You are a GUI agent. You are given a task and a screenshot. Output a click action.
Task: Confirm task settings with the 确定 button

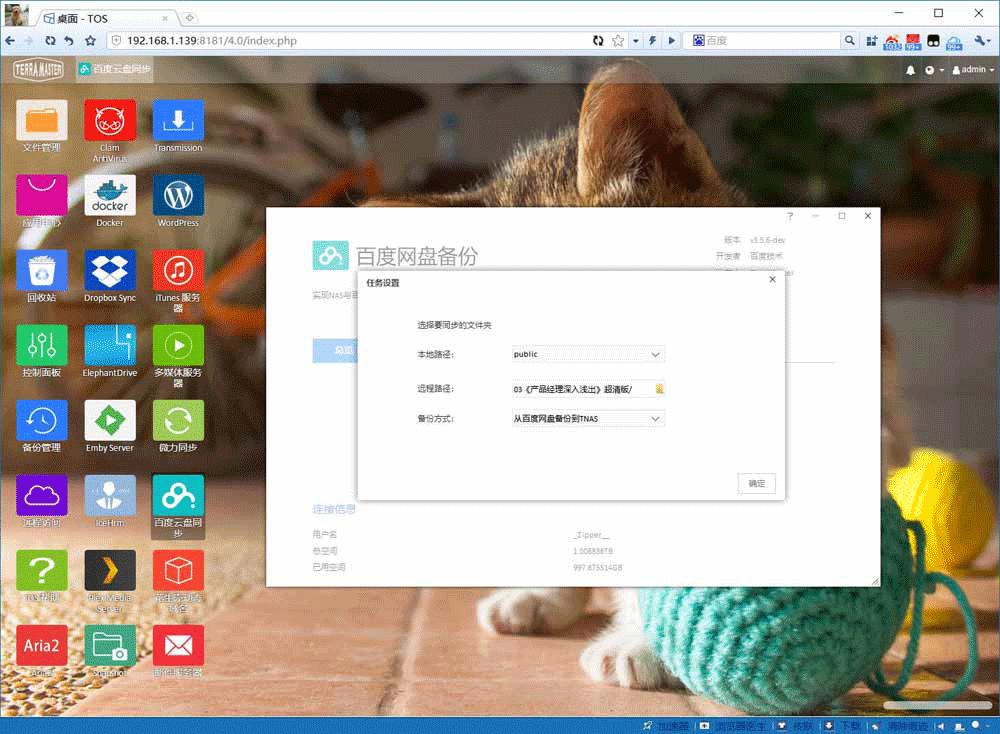click(x=757, y=483)
